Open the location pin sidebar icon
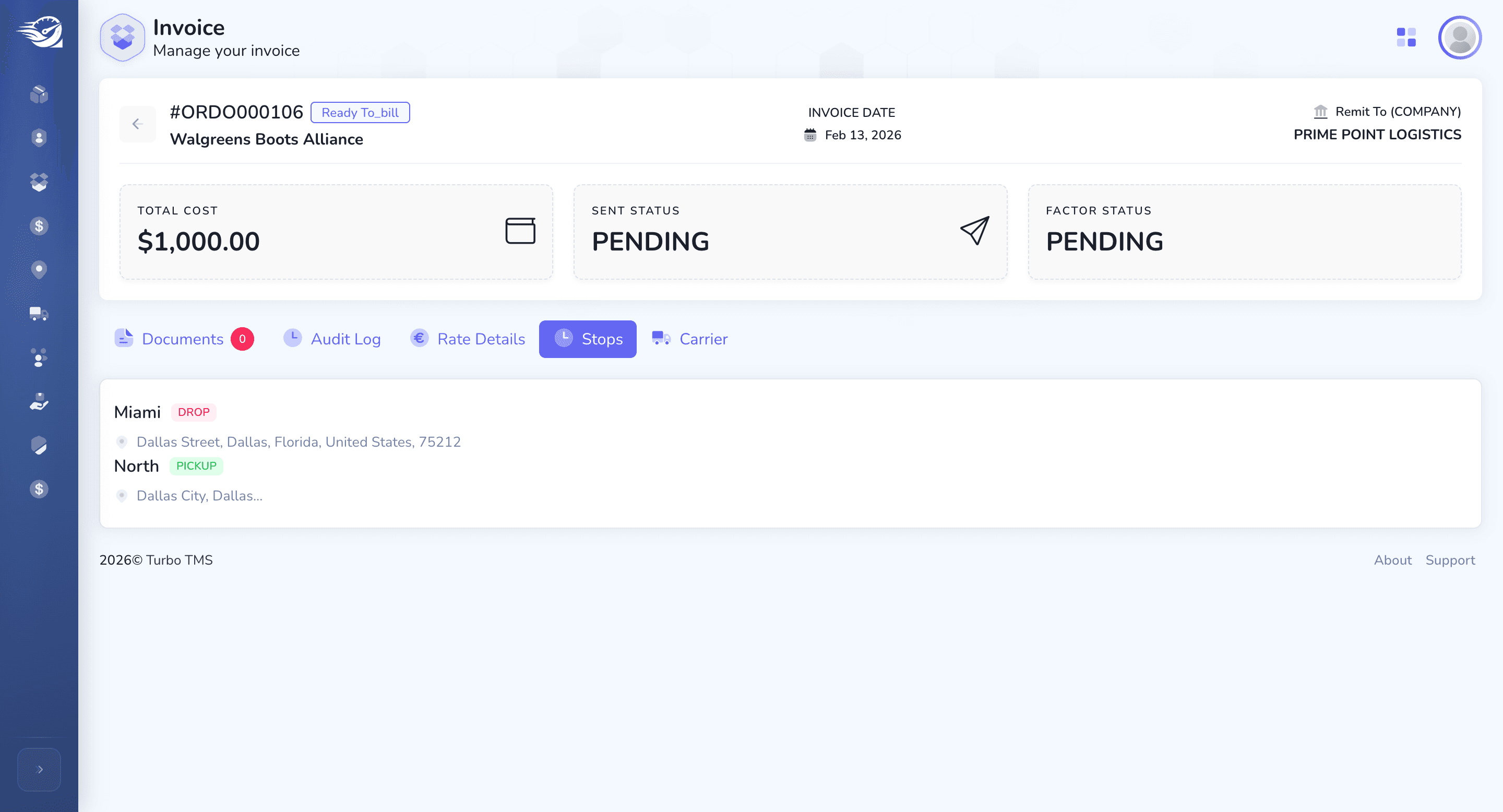 coord(39,269)
